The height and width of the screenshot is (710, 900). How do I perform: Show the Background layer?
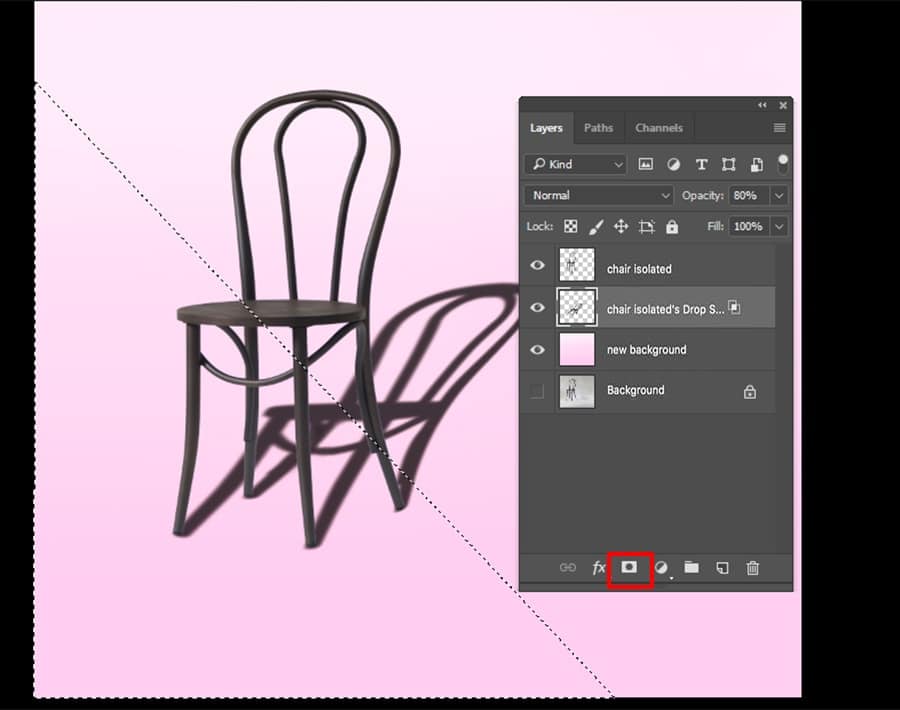click(x=537, y=391)
